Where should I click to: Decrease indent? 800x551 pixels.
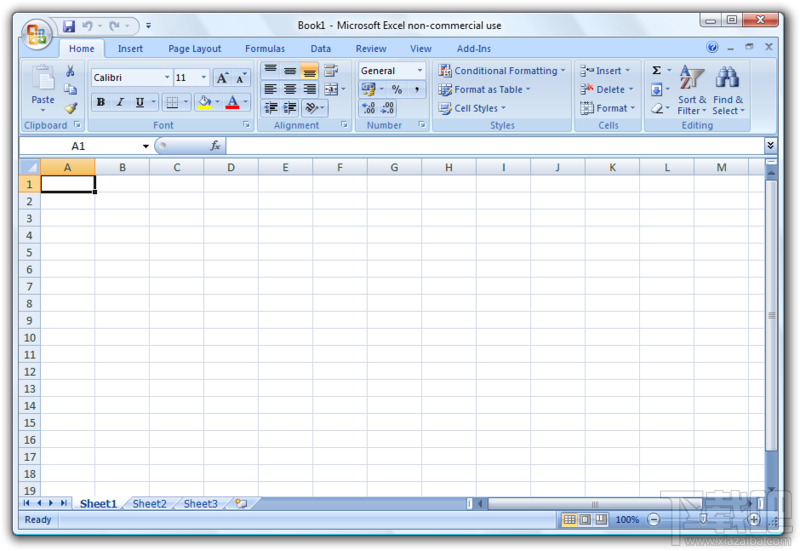coord(270,108)
